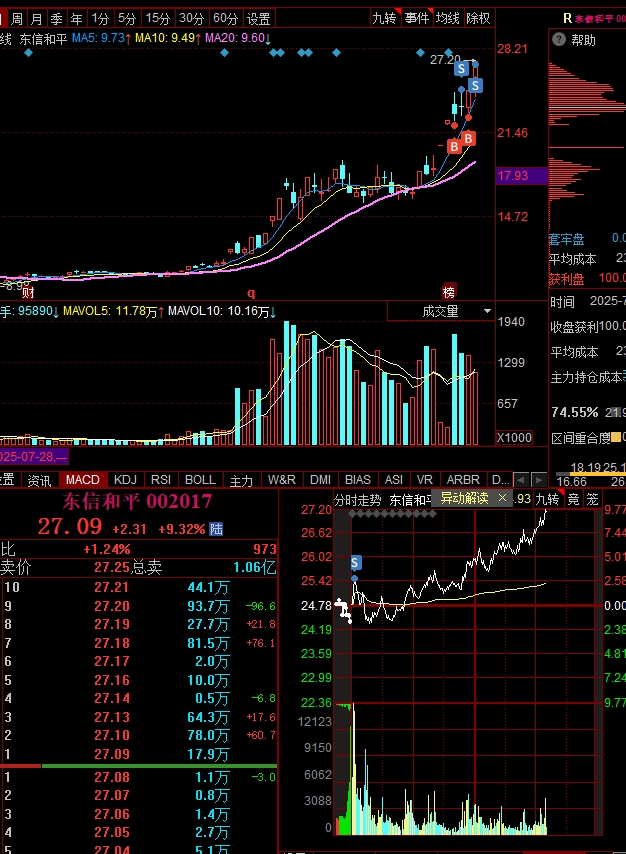Toggle 除权 ex-rights adjustment
The height and width of the screenshot is (854, 626).
478,19
